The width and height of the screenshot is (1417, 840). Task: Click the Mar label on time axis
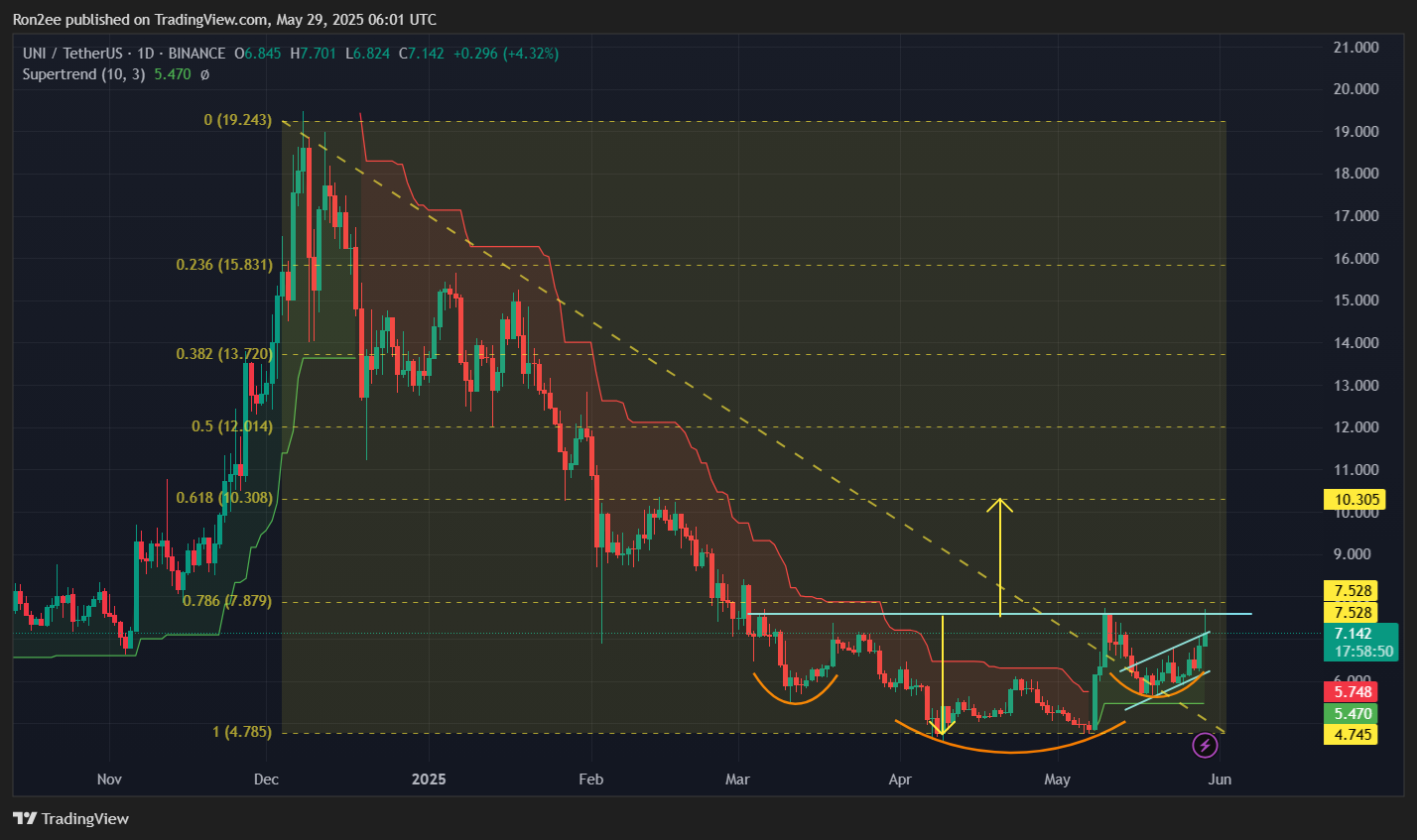pos(737,780)
